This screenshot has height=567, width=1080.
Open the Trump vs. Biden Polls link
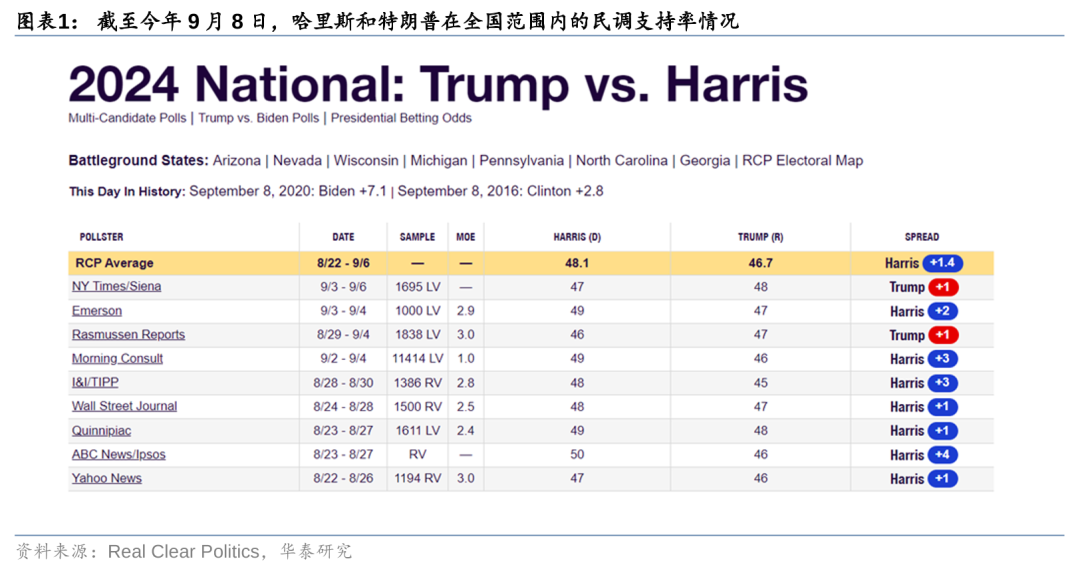pos(258,118)
